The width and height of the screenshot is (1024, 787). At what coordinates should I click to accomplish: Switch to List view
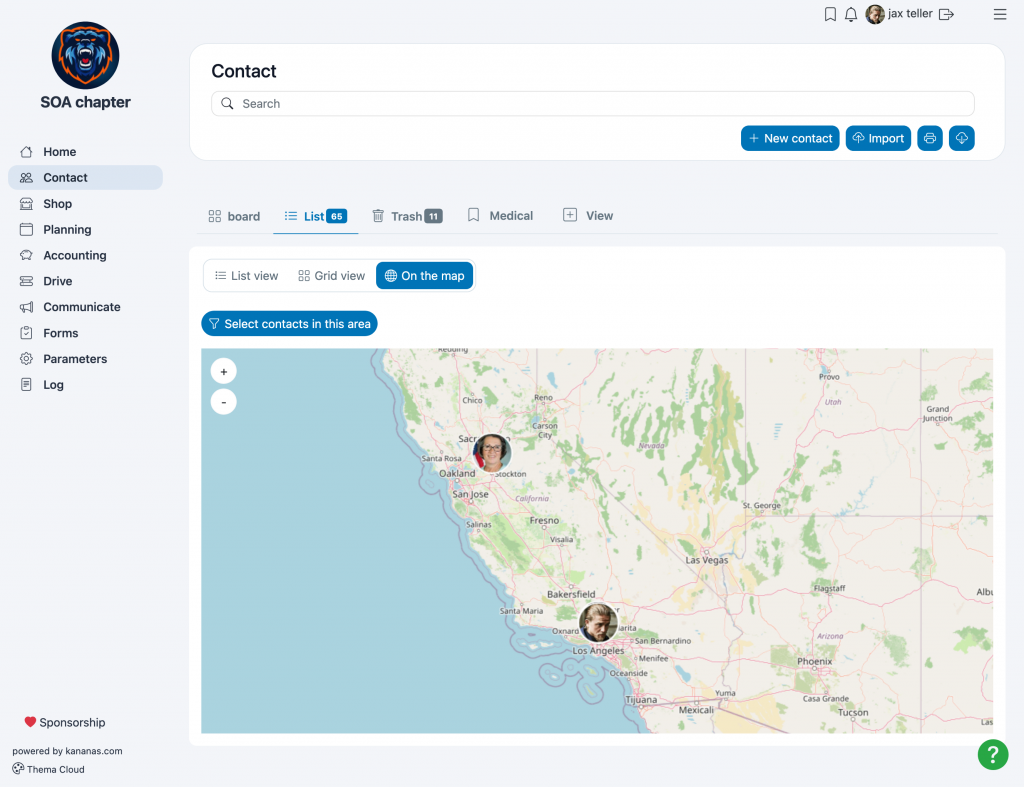click(247, 276)
